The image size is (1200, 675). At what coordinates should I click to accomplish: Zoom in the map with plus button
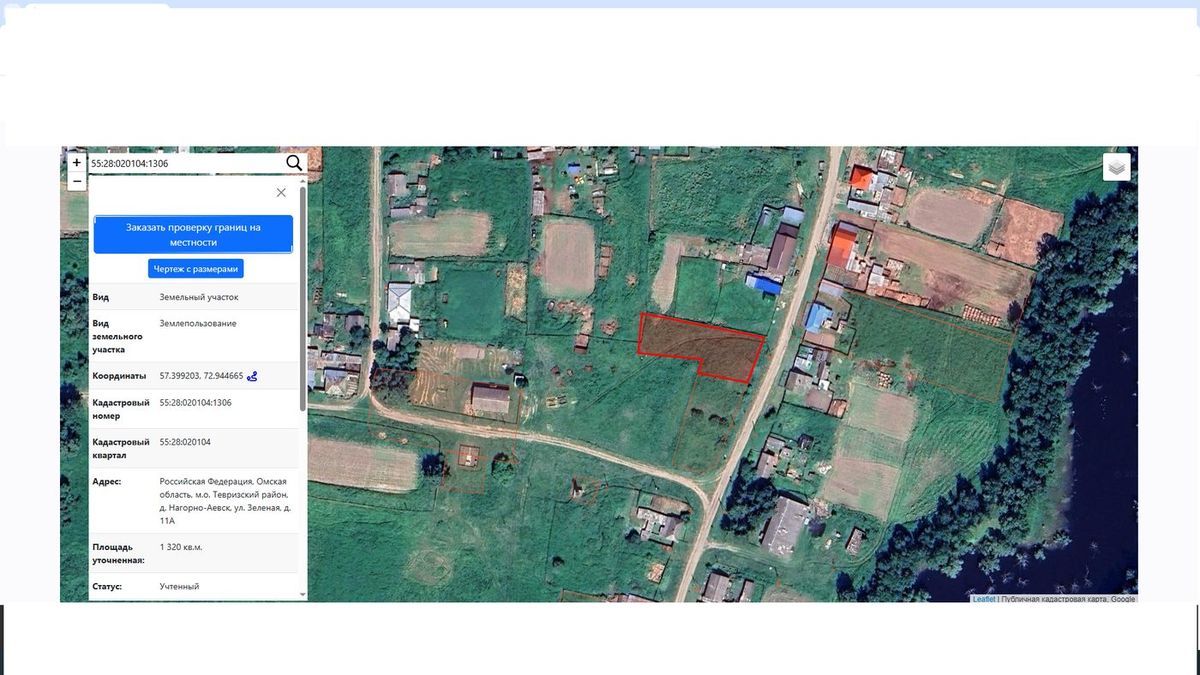[77, 162]
